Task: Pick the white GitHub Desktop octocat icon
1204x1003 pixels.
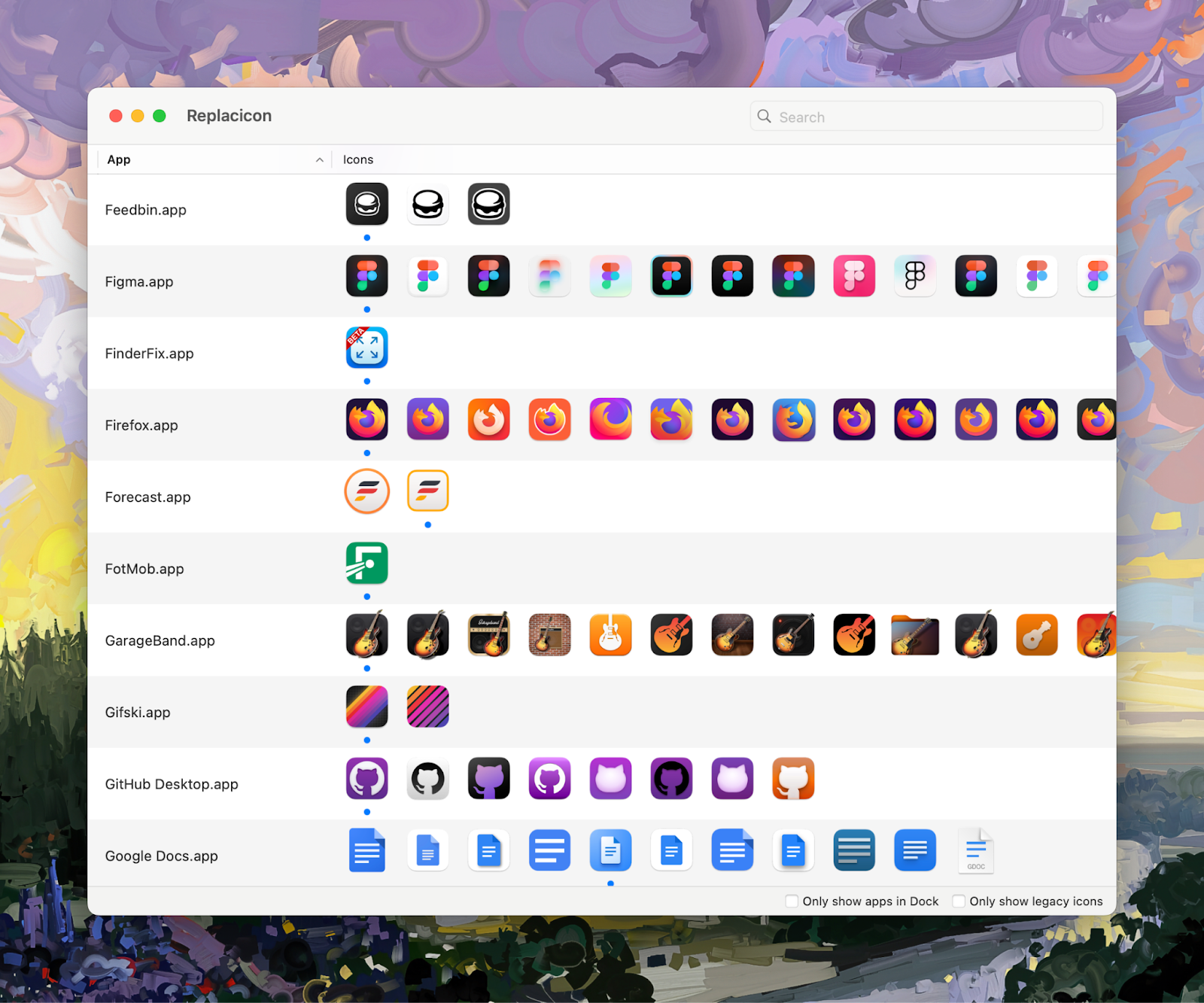Action: (x=428, y=778)
